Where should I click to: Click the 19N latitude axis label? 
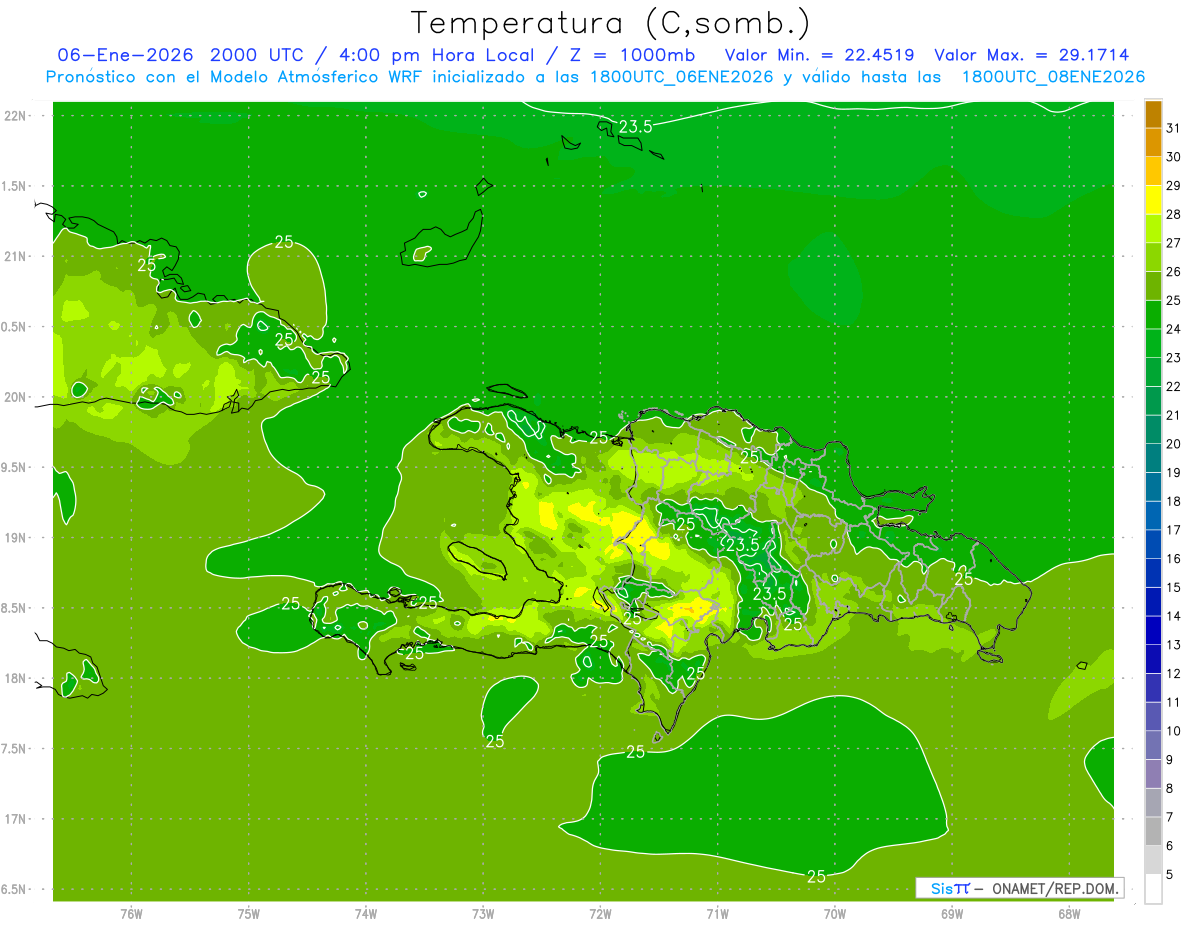click(15, 538)
